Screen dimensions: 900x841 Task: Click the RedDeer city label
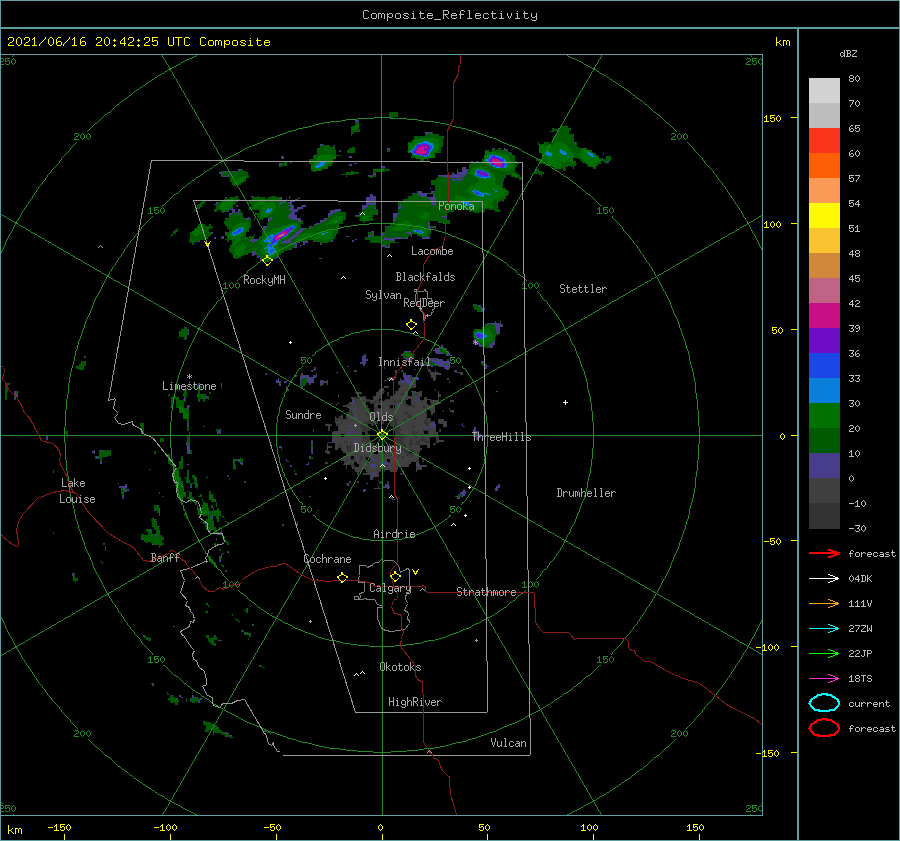coord(424,303)
